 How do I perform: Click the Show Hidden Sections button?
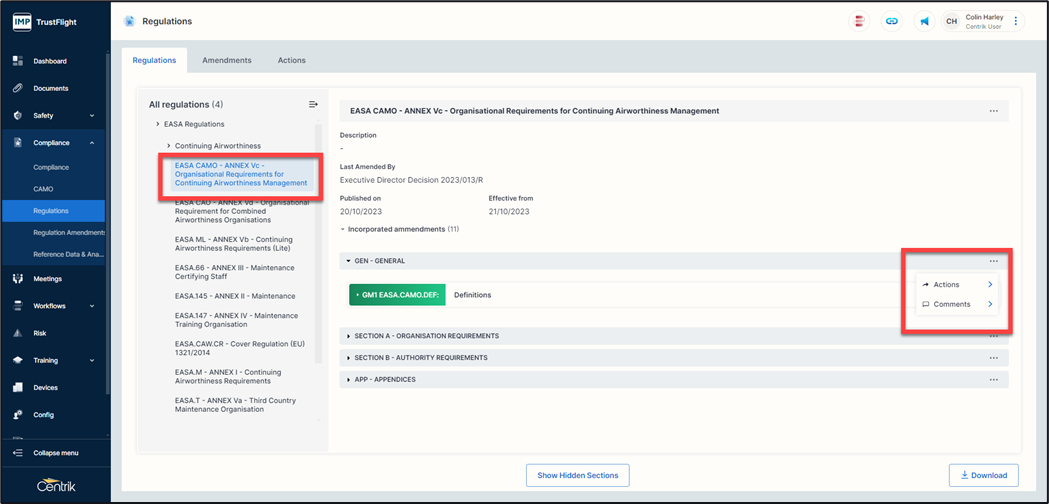pyautogui.click(x=577, y=475)
